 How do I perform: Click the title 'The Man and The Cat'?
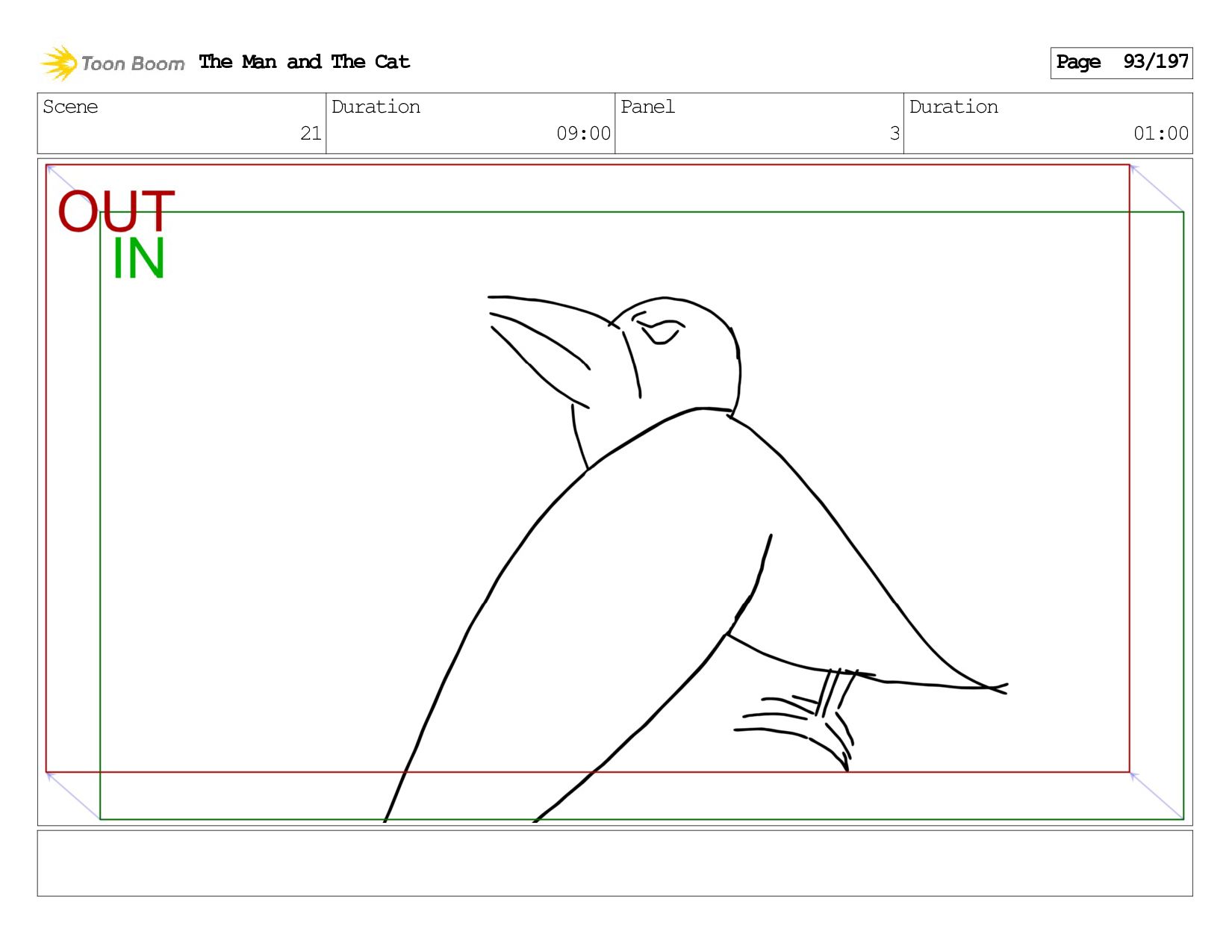(305, 62)
